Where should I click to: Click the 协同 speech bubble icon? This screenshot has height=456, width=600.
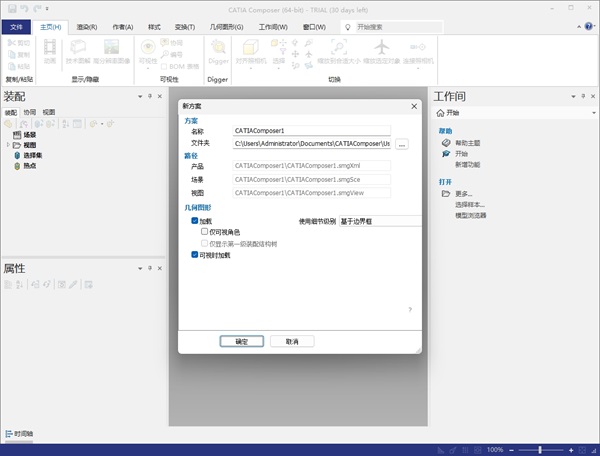165,42
